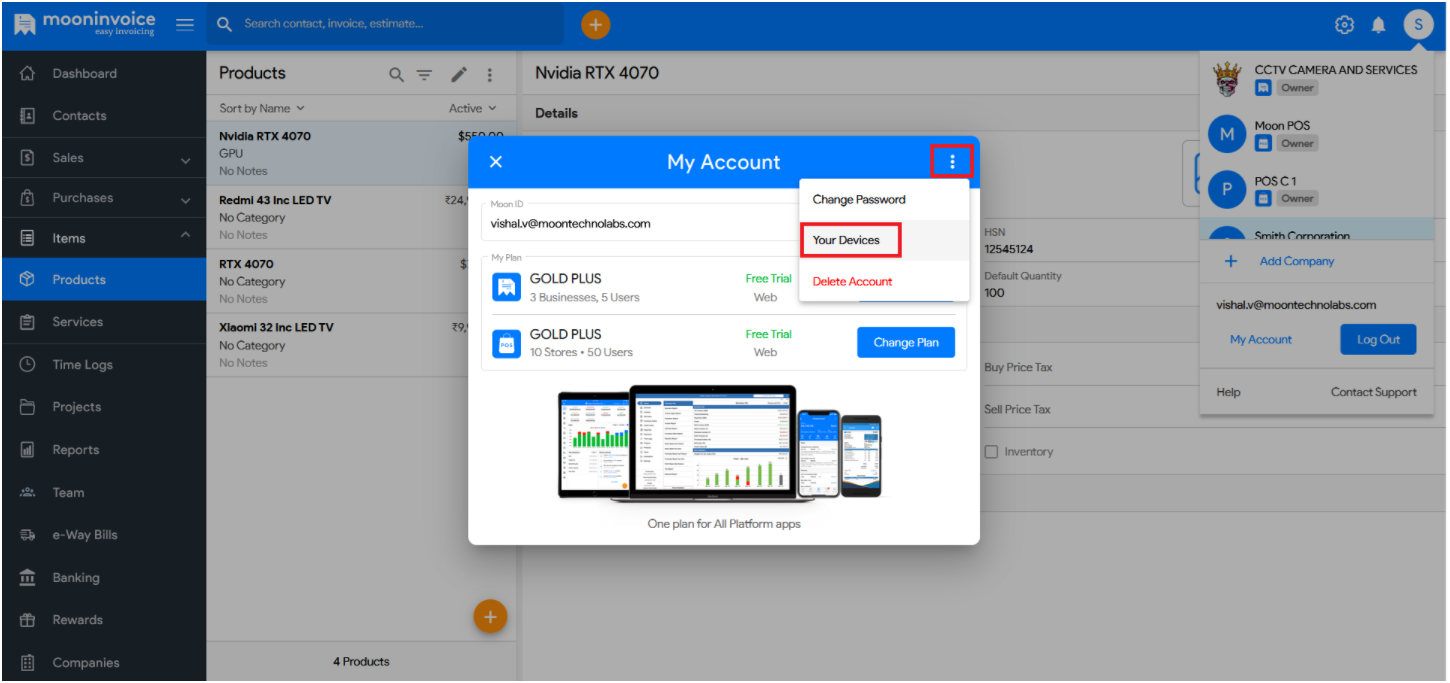This screenshot has width=1450, height=683.
Task: Click the Contacts icon in sidebar
Action: point(28,115)
